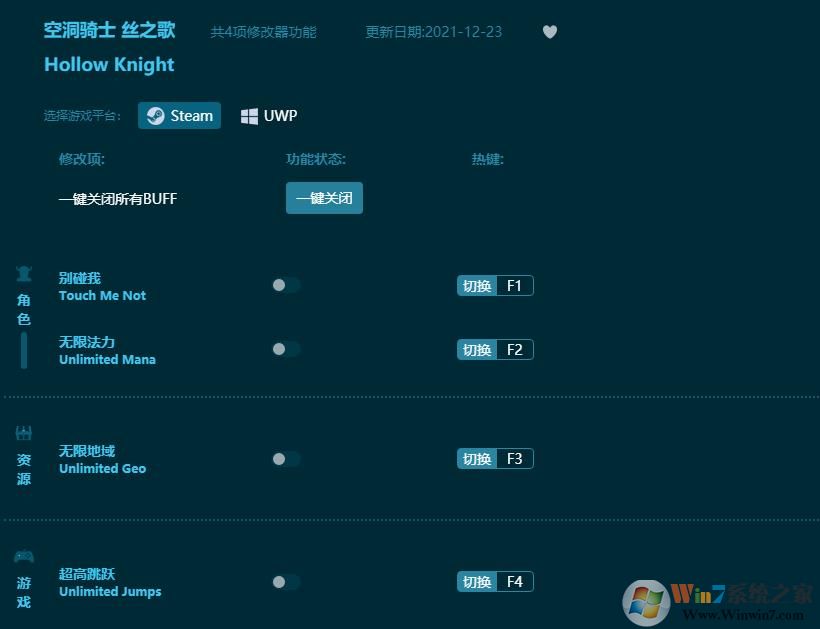Turn on the Unlimited Geo switch
Image resolution: width=820 pixels, height=629 pixels.
(x=286, y=458)
